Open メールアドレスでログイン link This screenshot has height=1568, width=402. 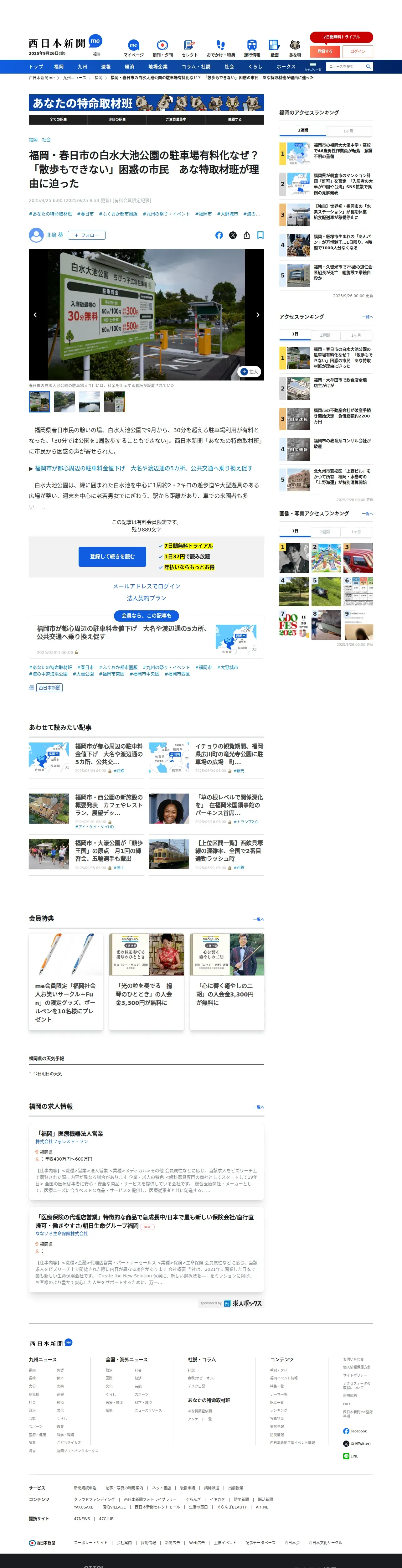pyautogui.click(x=147, y=586)
